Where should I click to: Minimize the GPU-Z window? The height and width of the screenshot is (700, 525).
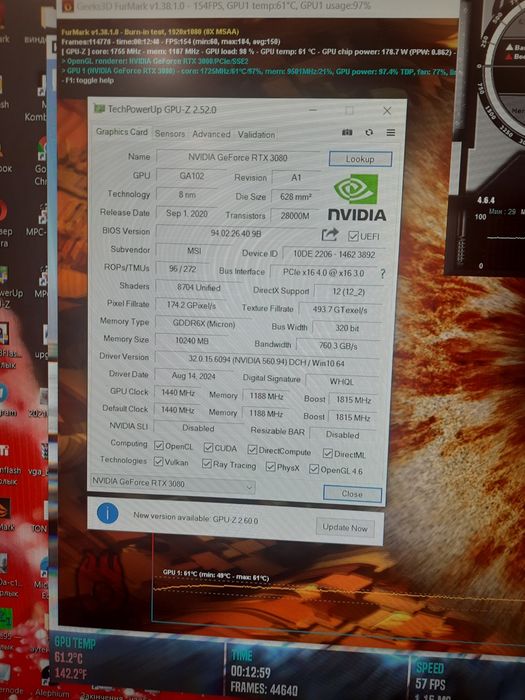tap(313, 110)
